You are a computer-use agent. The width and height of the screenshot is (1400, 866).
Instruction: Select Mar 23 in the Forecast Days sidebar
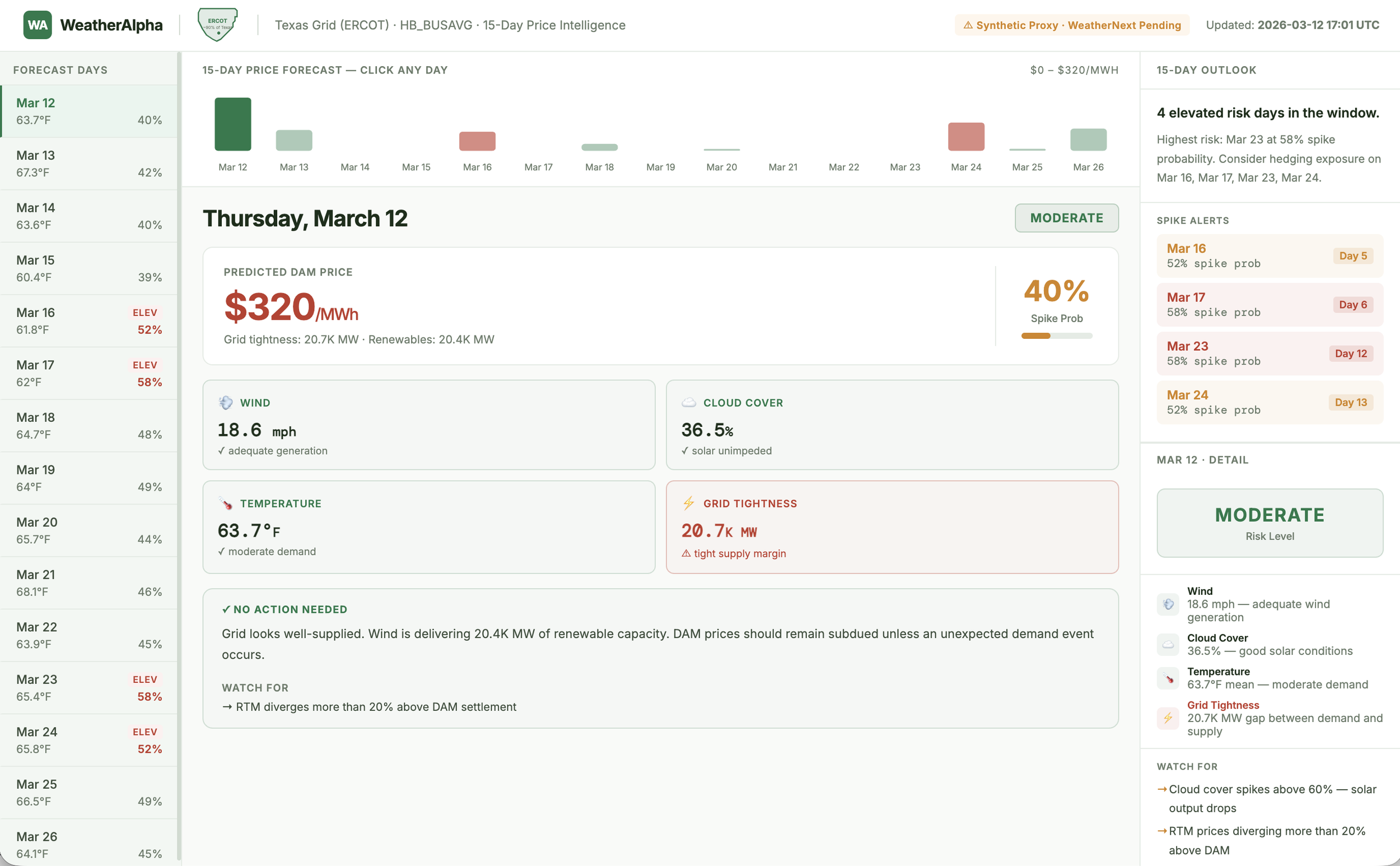pos(88,687)
